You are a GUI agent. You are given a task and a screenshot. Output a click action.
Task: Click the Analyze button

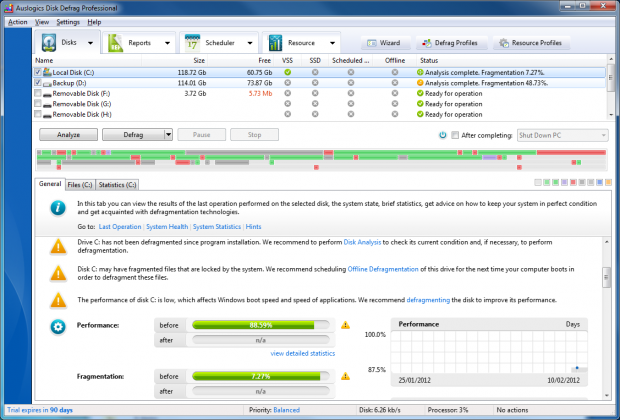68,134
